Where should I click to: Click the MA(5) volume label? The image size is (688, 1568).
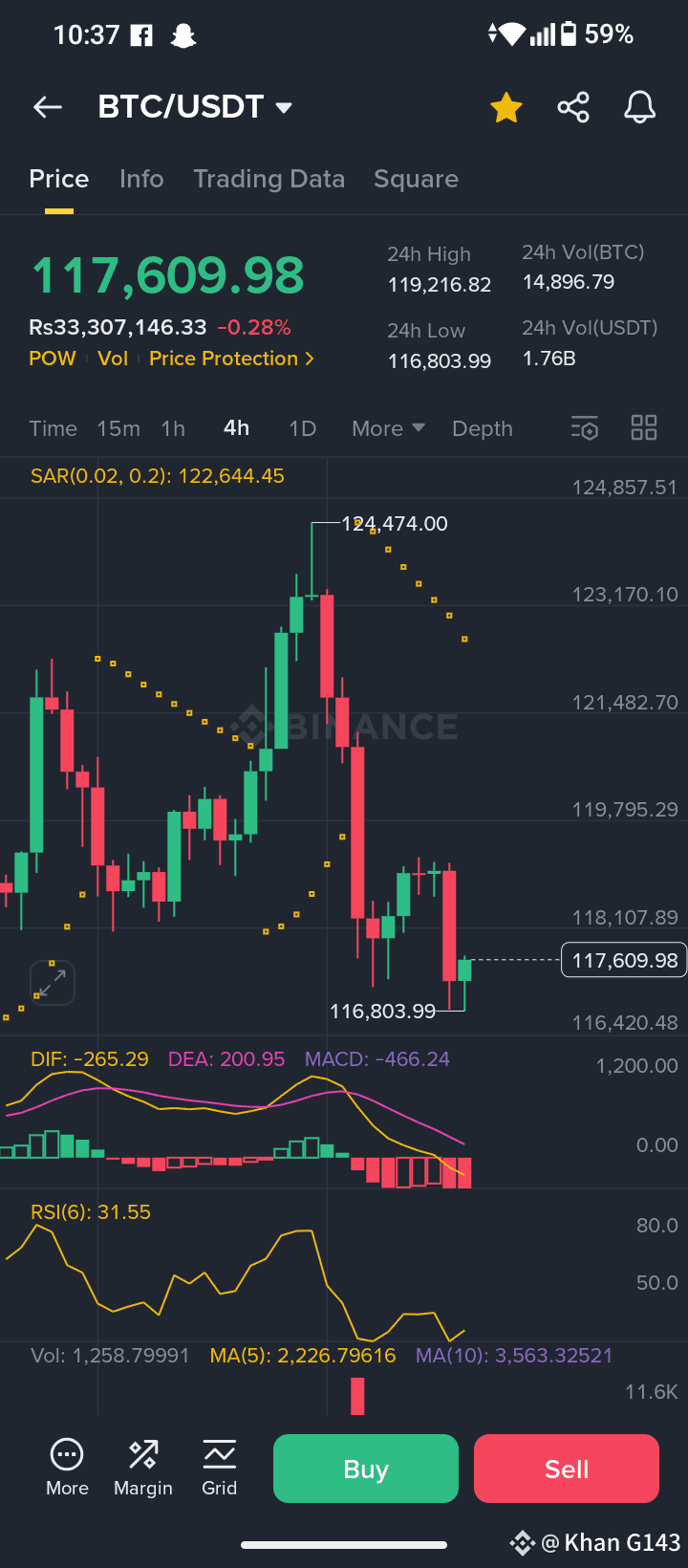tap(303, 1355)
